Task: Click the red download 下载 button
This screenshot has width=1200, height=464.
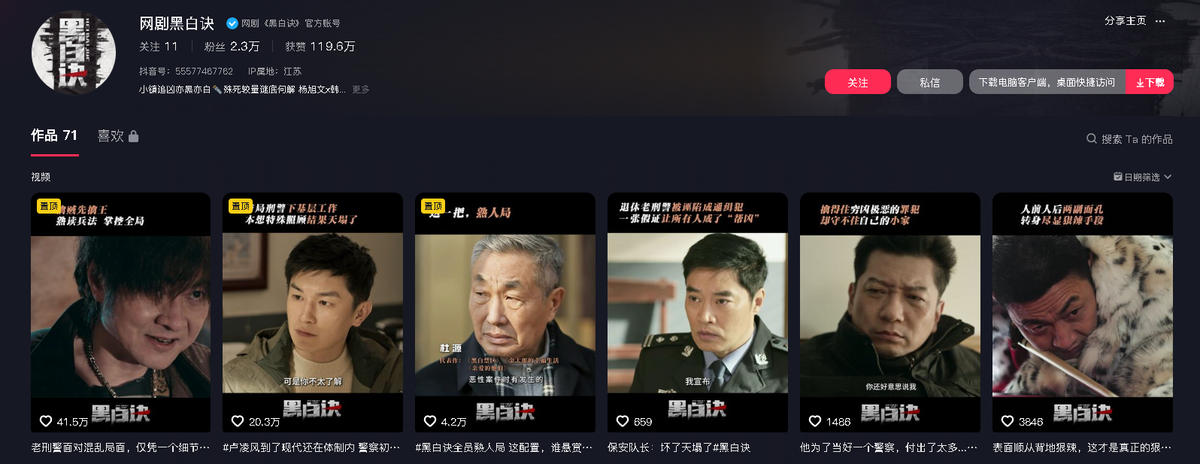Action: (1150, 82)
